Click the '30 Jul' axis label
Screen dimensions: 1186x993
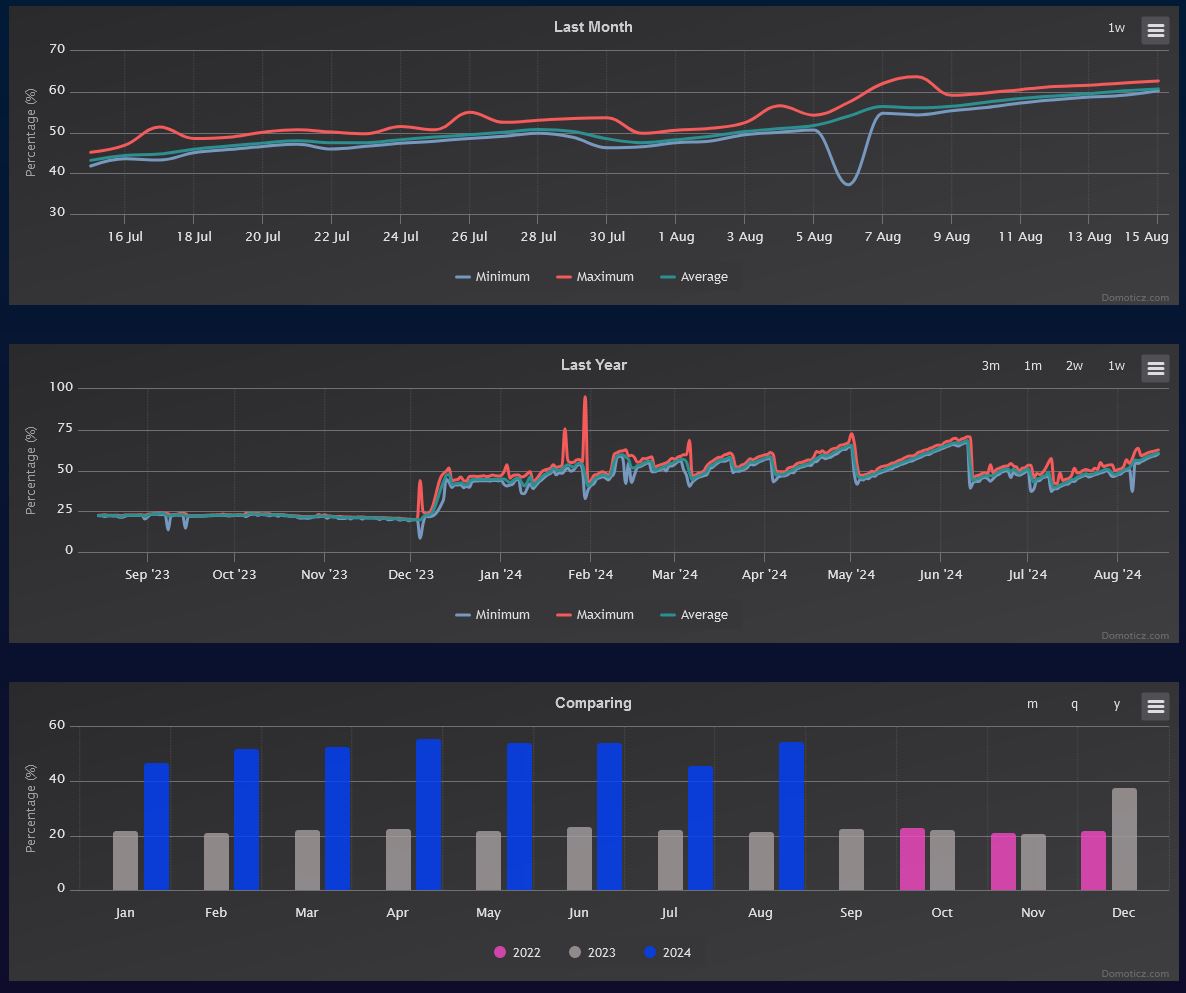point(607,237)
